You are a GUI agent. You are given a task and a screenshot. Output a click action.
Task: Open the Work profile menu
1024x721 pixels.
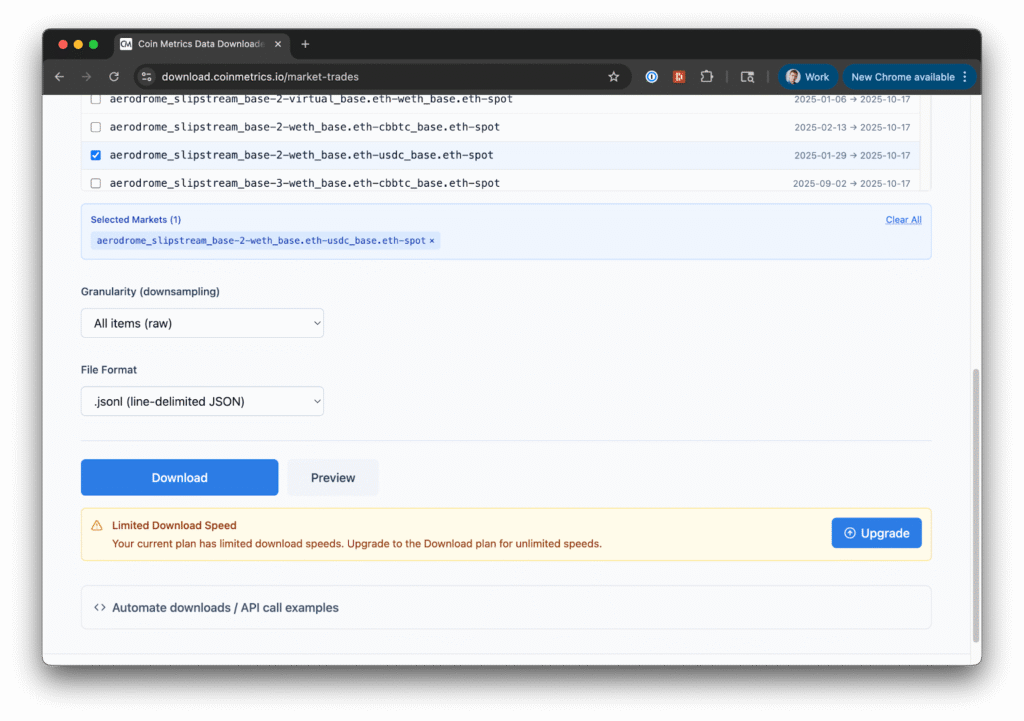click(807, 77)
